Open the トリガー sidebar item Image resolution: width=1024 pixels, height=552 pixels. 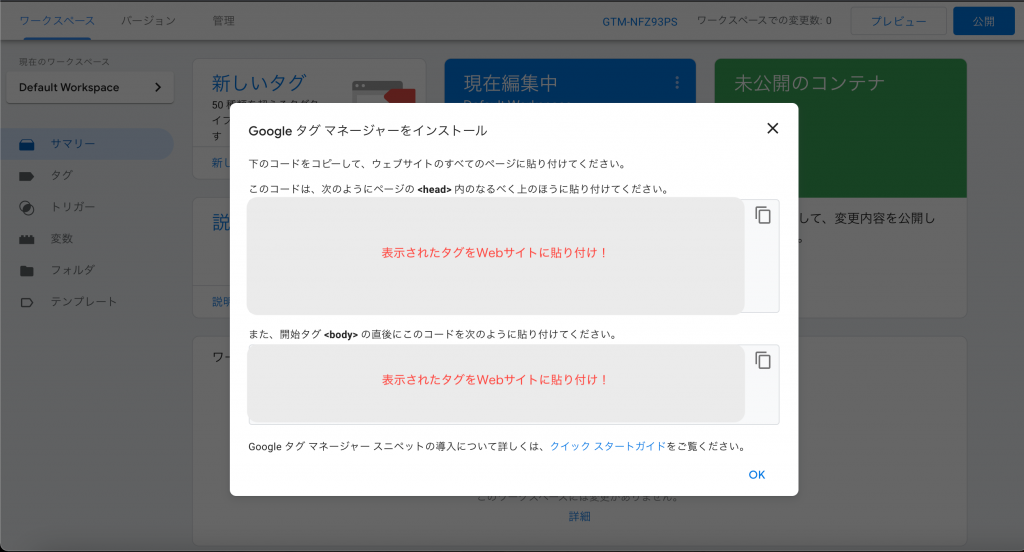point(88,207)
